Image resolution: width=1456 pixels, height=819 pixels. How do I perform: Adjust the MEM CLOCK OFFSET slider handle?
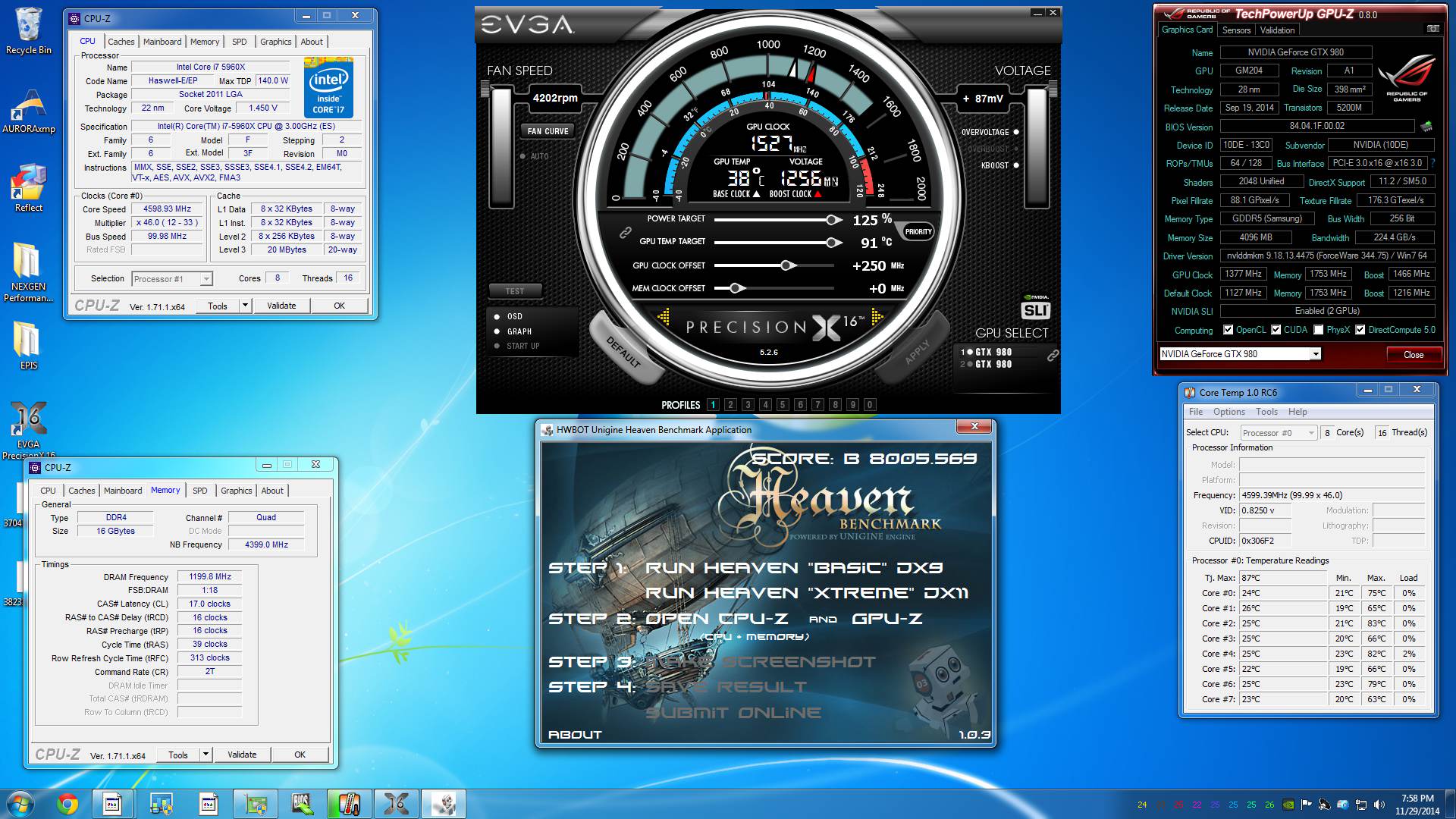click(737, 288)
